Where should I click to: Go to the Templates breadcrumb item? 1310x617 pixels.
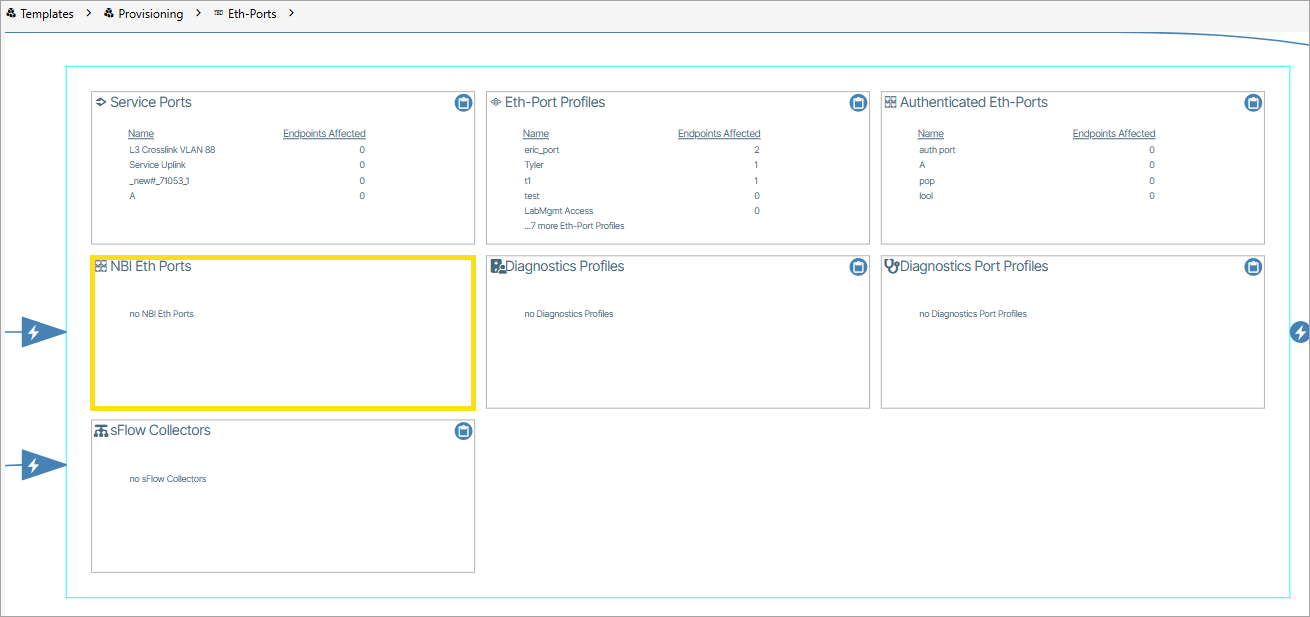46,14
